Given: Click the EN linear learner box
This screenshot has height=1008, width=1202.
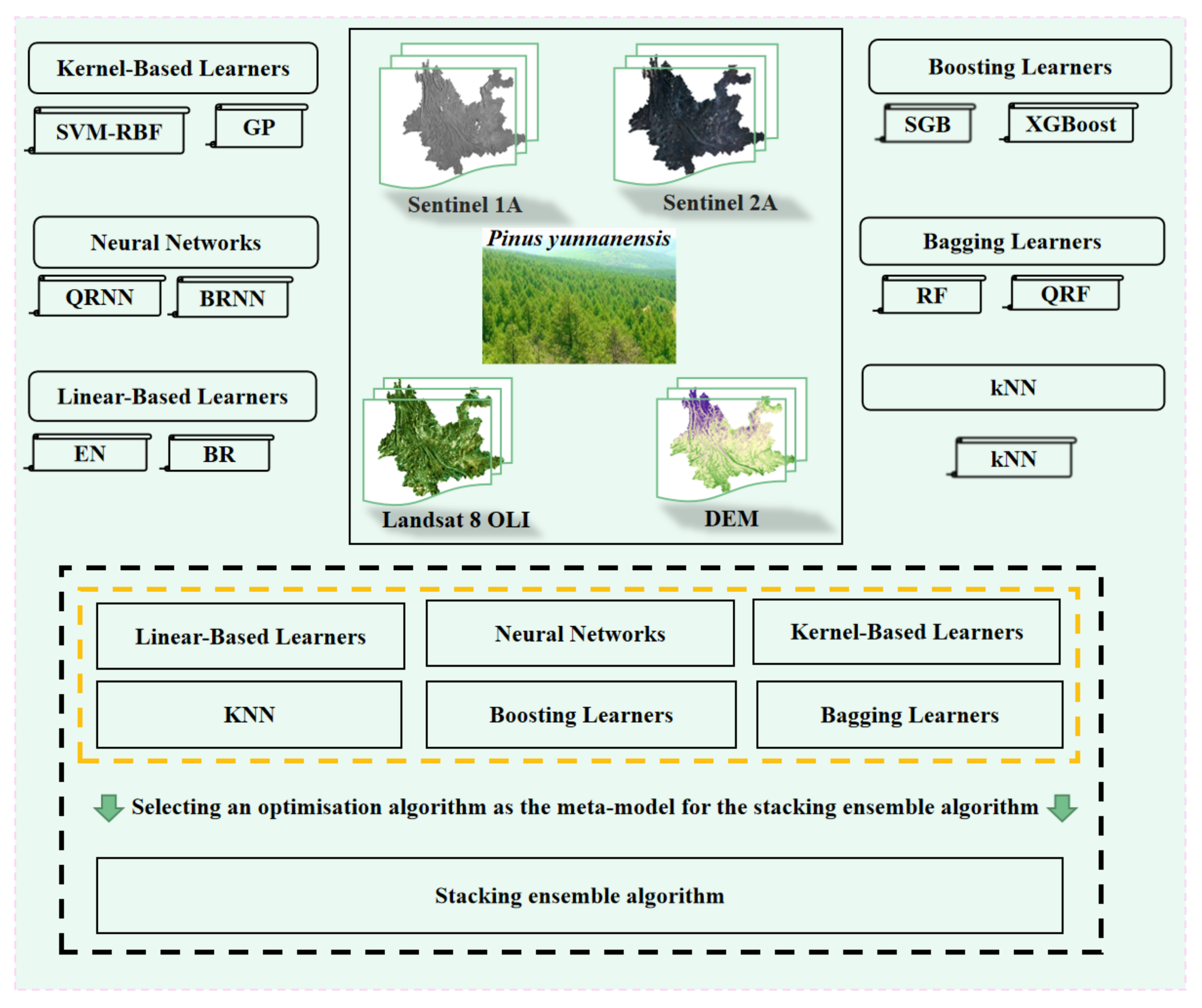Looking at the screenshot, I should pyautogui.click(x=90, y=454).
